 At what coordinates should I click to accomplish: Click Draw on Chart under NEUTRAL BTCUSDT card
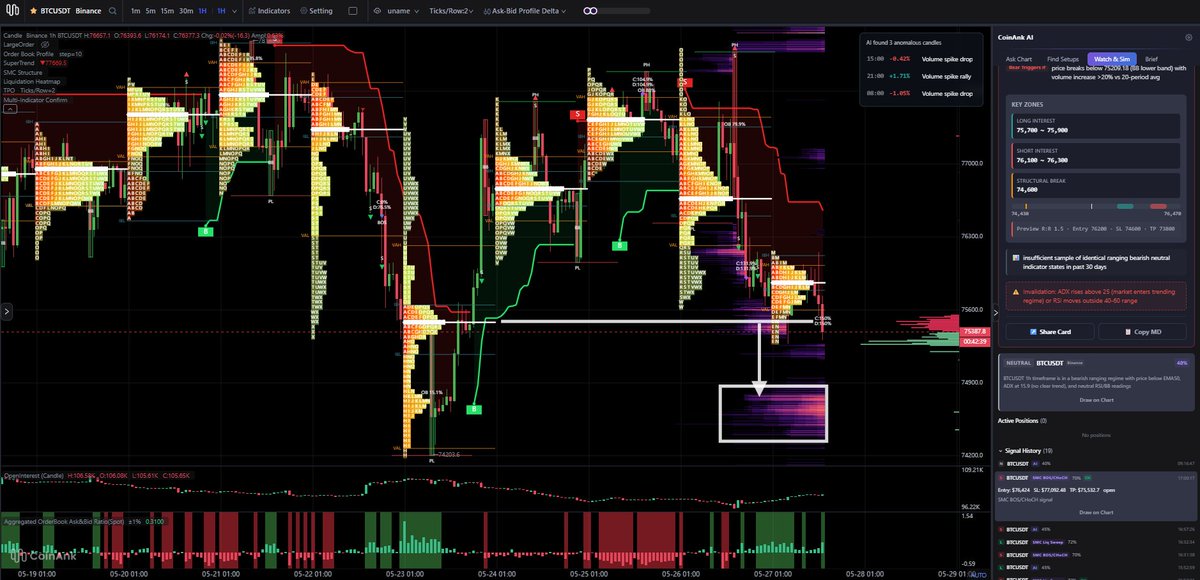(x=1095, y=399)
